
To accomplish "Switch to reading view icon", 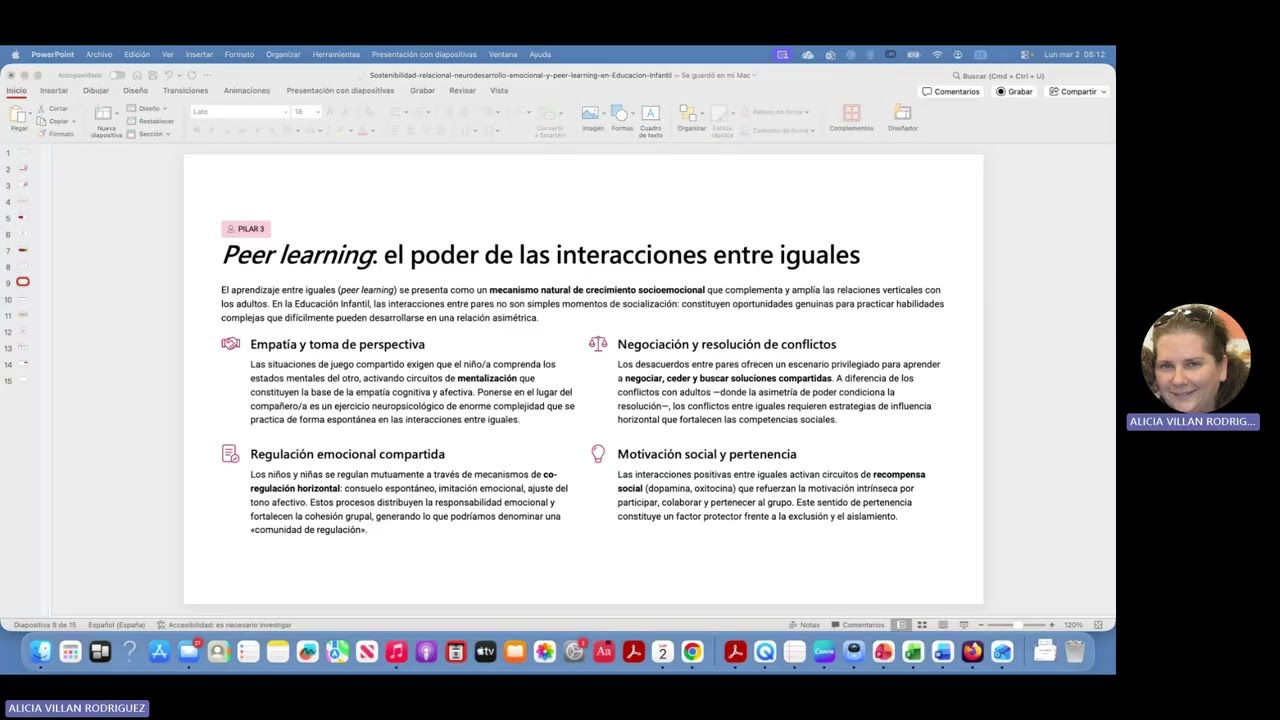I will click(942, 625).
